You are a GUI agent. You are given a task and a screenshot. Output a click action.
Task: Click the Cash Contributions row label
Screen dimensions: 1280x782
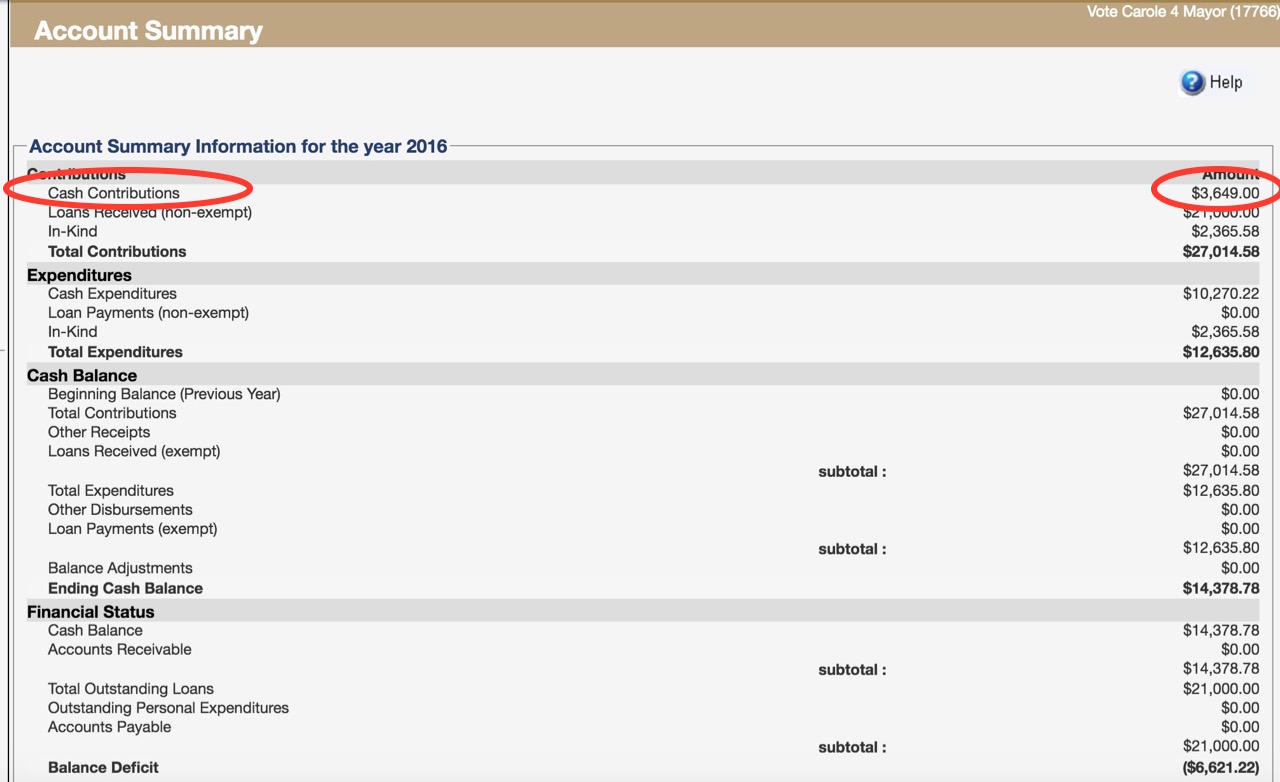click(x=114, y=193)
